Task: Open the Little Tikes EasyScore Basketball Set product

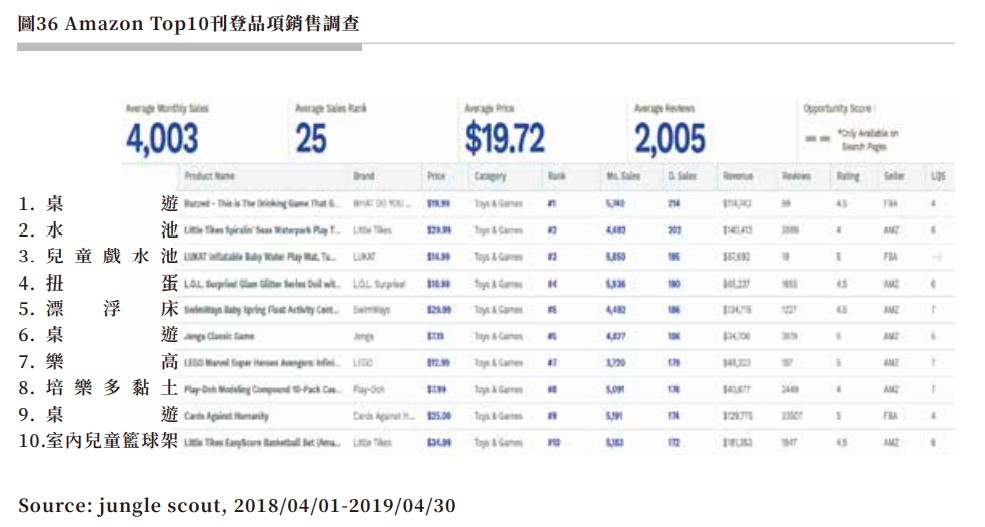Action: [x=262, y=442]
